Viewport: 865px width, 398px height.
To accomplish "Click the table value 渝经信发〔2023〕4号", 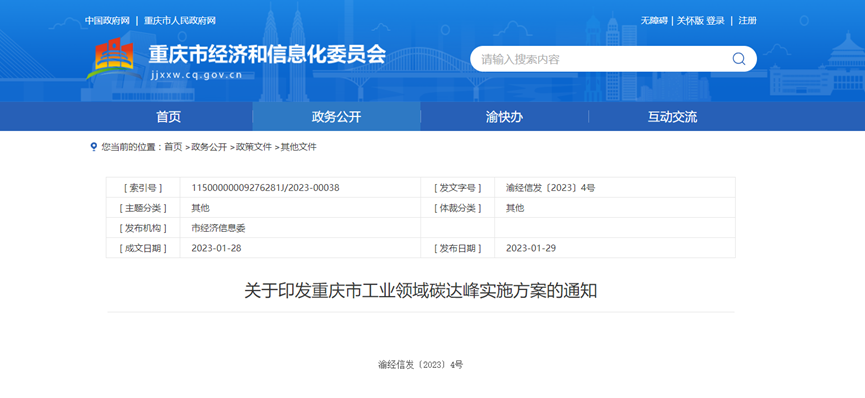I will pos(551,188).
